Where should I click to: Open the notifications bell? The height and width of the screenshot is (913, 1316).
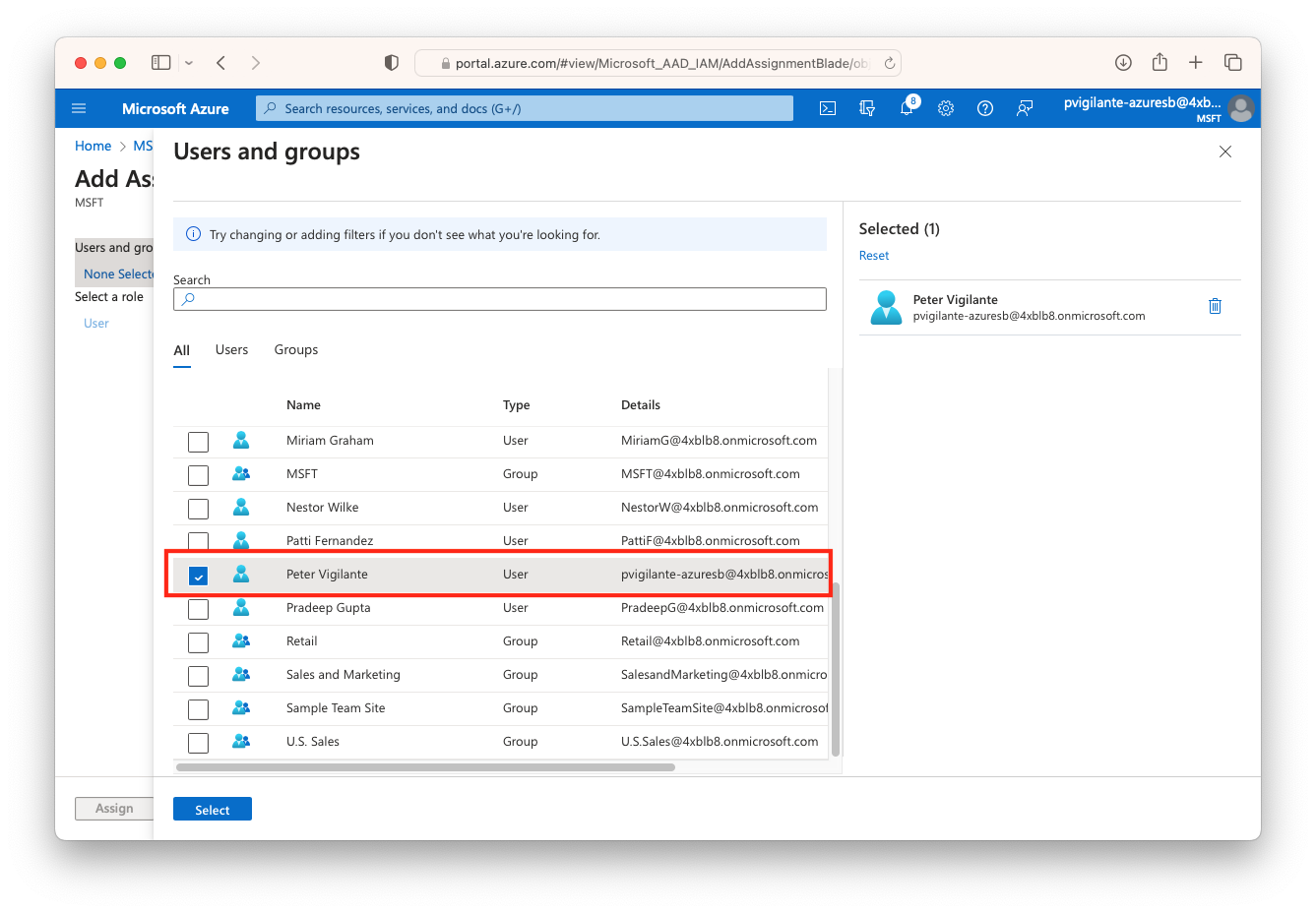pyautogui.click(x=907, y=108)
